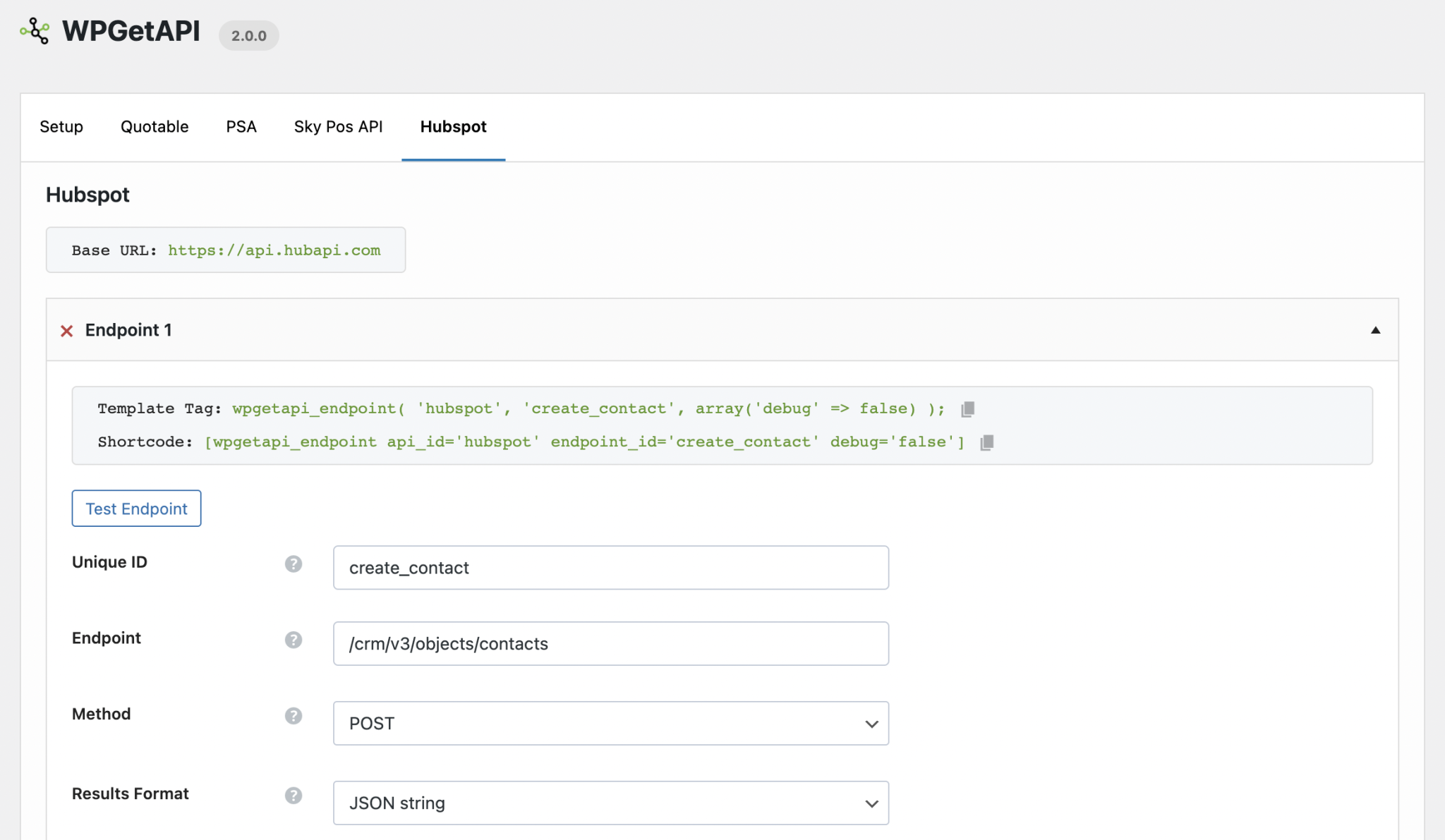
Task: Click the Endpoint path input field
Action: (x=610, y=643)
